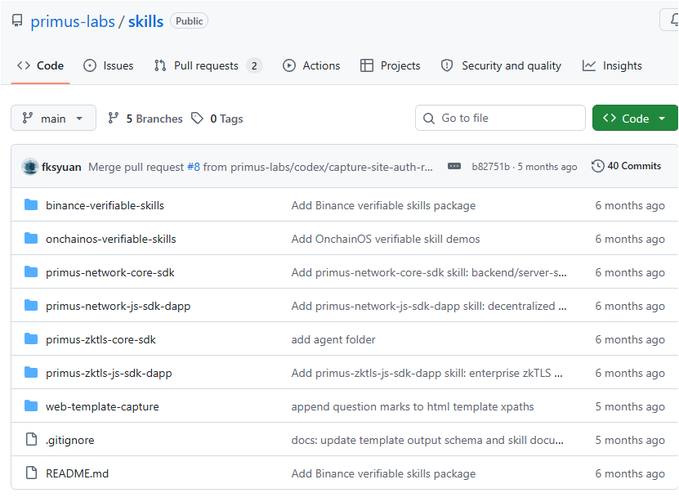
Task: Click folder icon for primus-network-js-sdk-dapp
Action: 31,305
